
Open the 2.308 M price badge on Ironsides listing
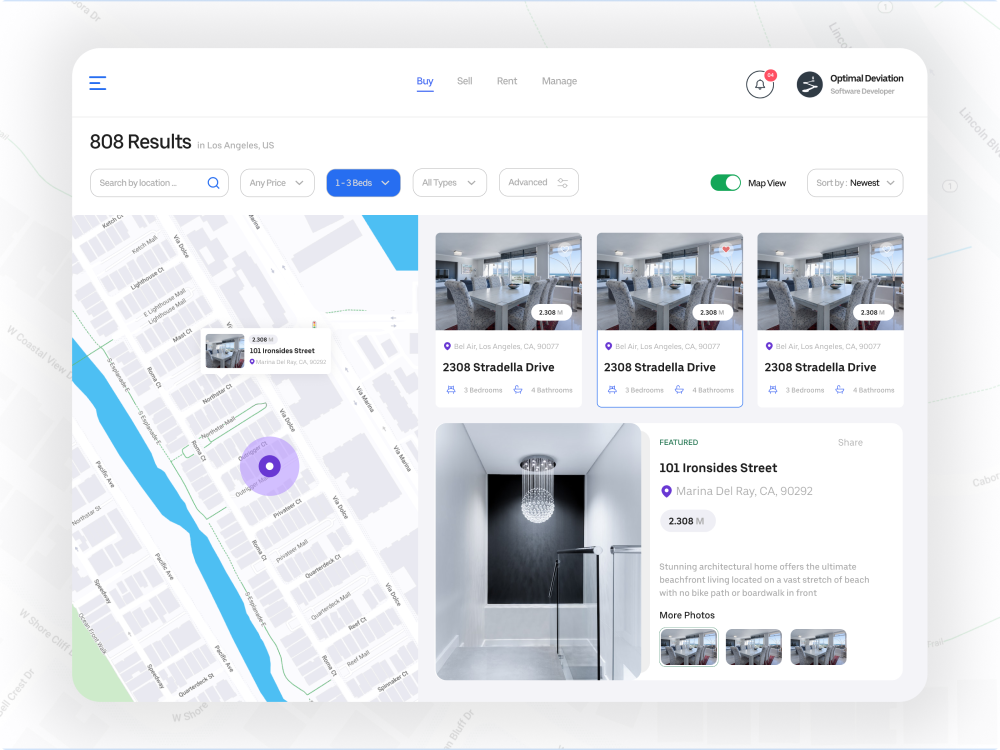[x=687, y=521]
